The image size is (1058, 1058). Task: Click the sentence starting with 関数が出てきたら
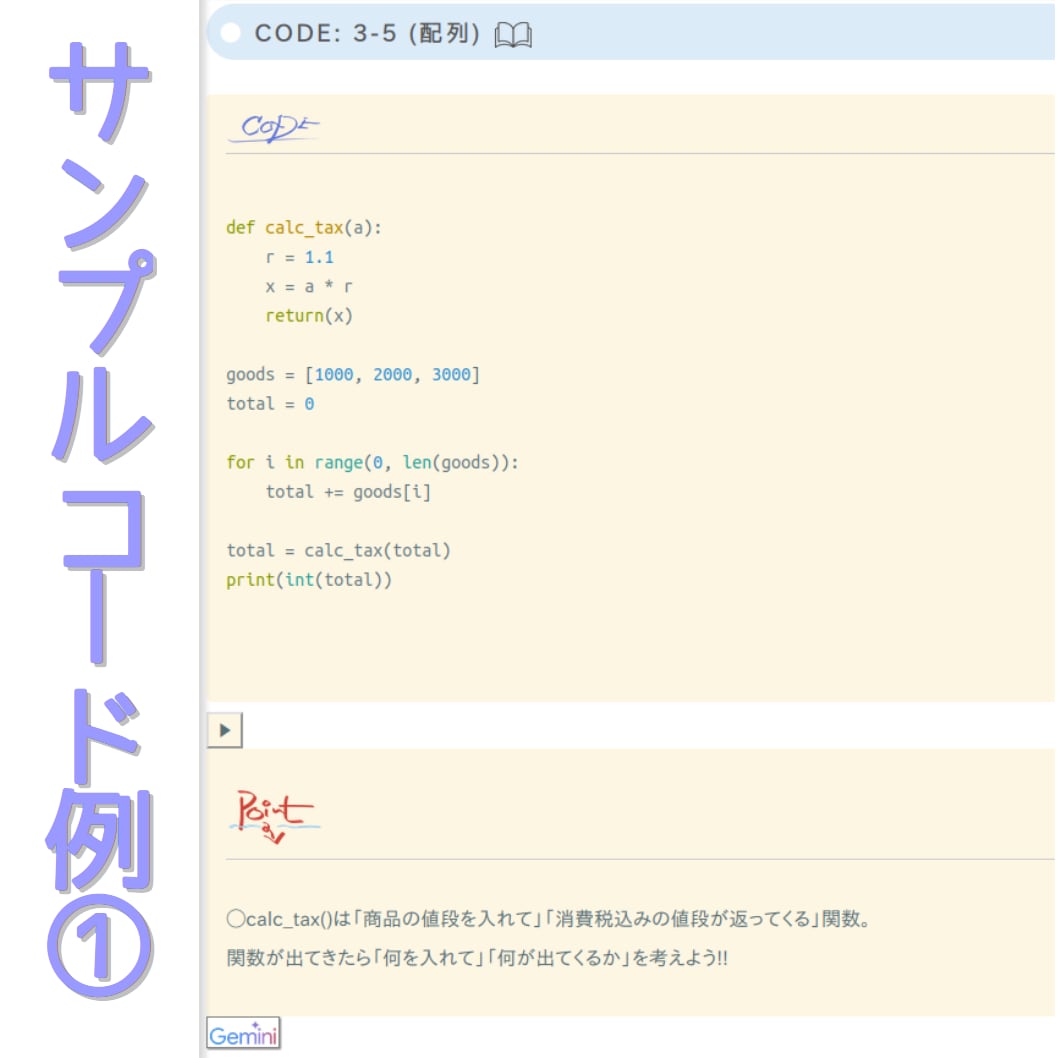(x=478, y=958)
